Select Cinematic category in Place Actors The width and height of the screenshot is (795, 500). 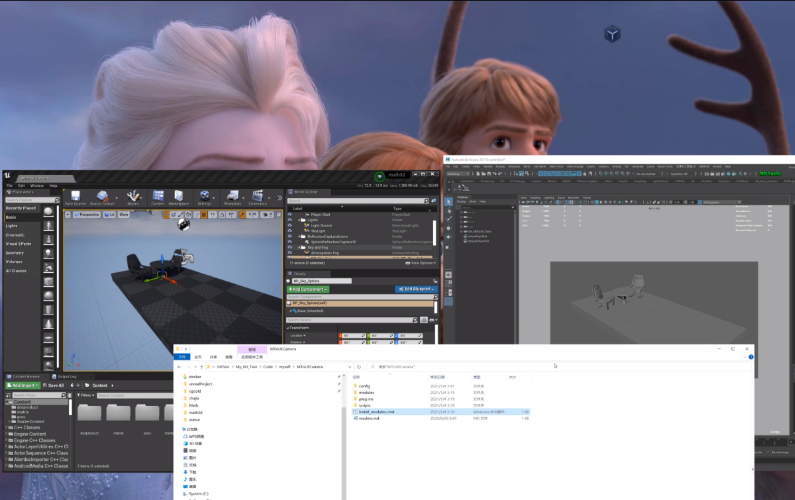[15, 235]
